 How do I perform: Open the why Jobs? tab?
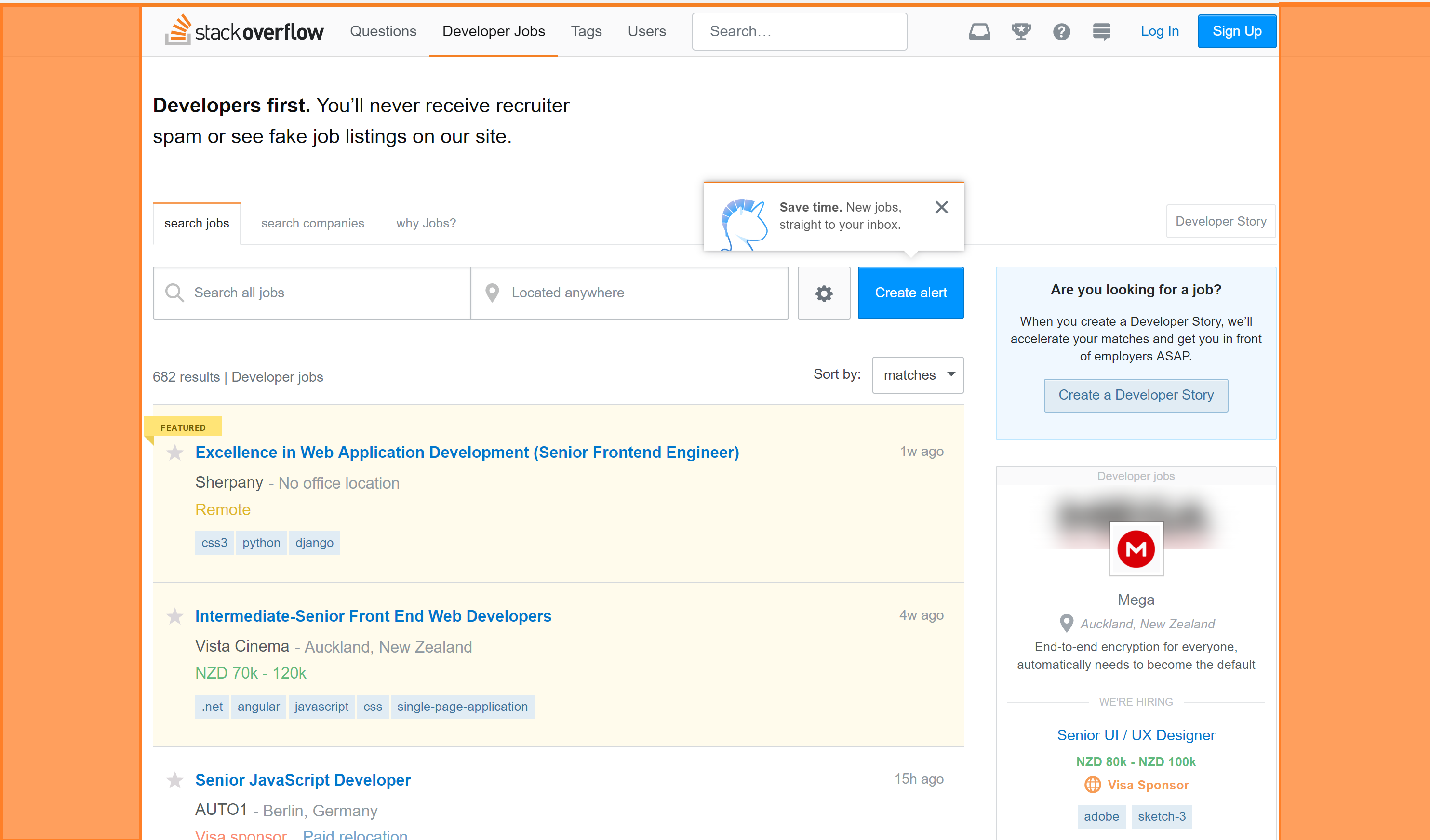point(426,223)
